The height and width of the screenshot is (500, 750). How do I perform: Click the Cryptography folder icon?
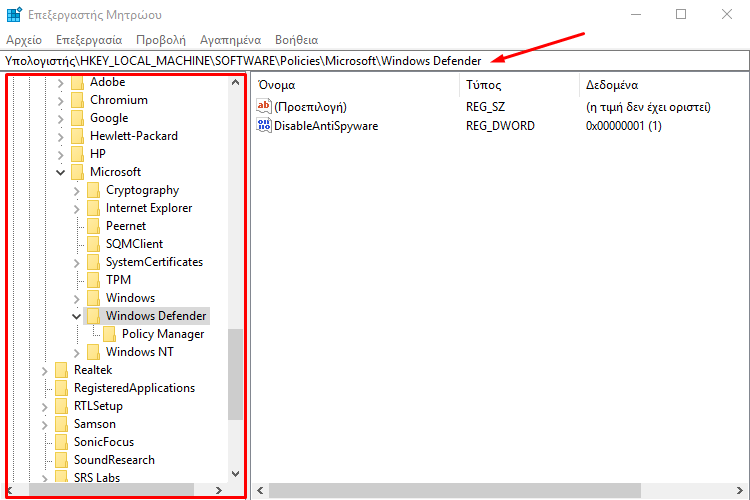(x=93, y=190)
